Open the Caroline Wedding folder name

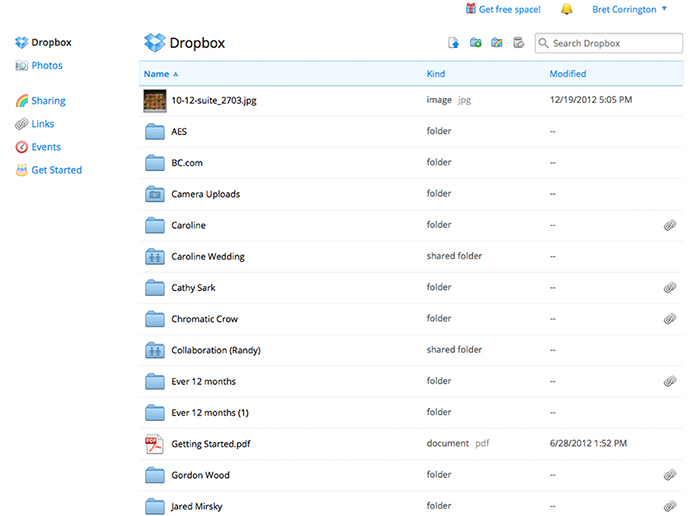[x=208, y=257]
